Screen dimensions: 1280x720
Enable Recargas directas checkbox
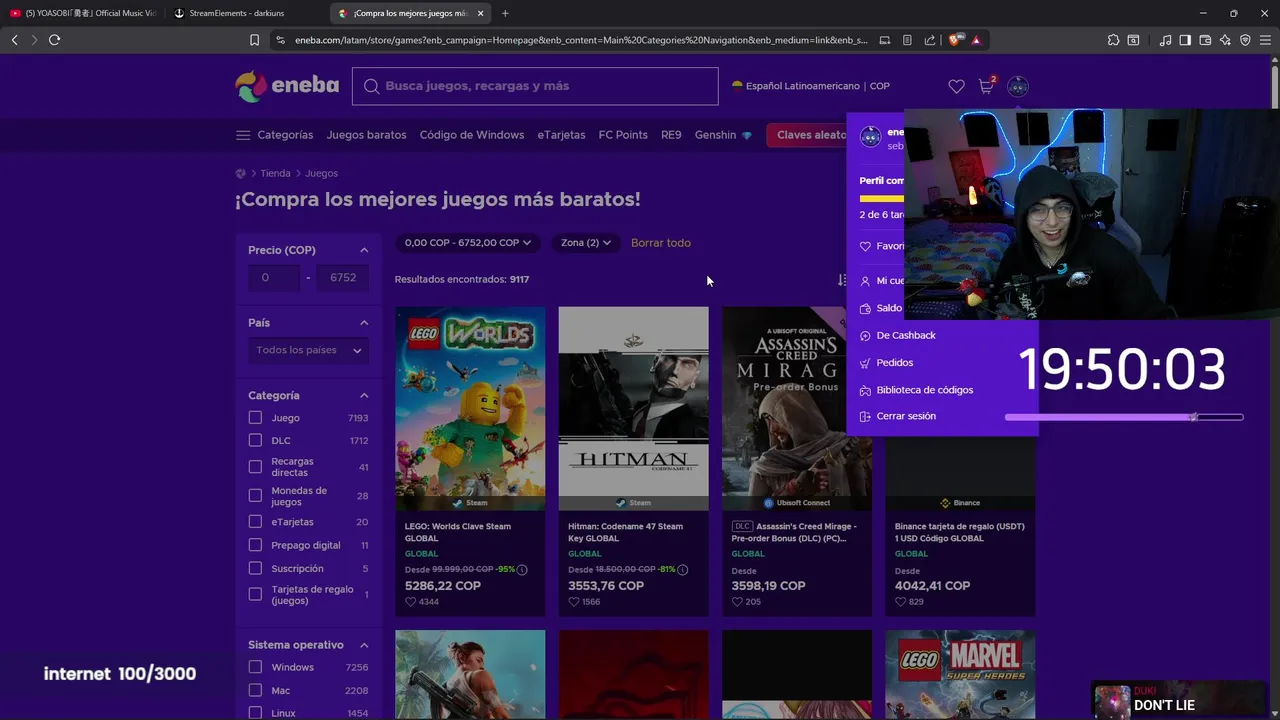pyautogui.click(x=255, y=467)
